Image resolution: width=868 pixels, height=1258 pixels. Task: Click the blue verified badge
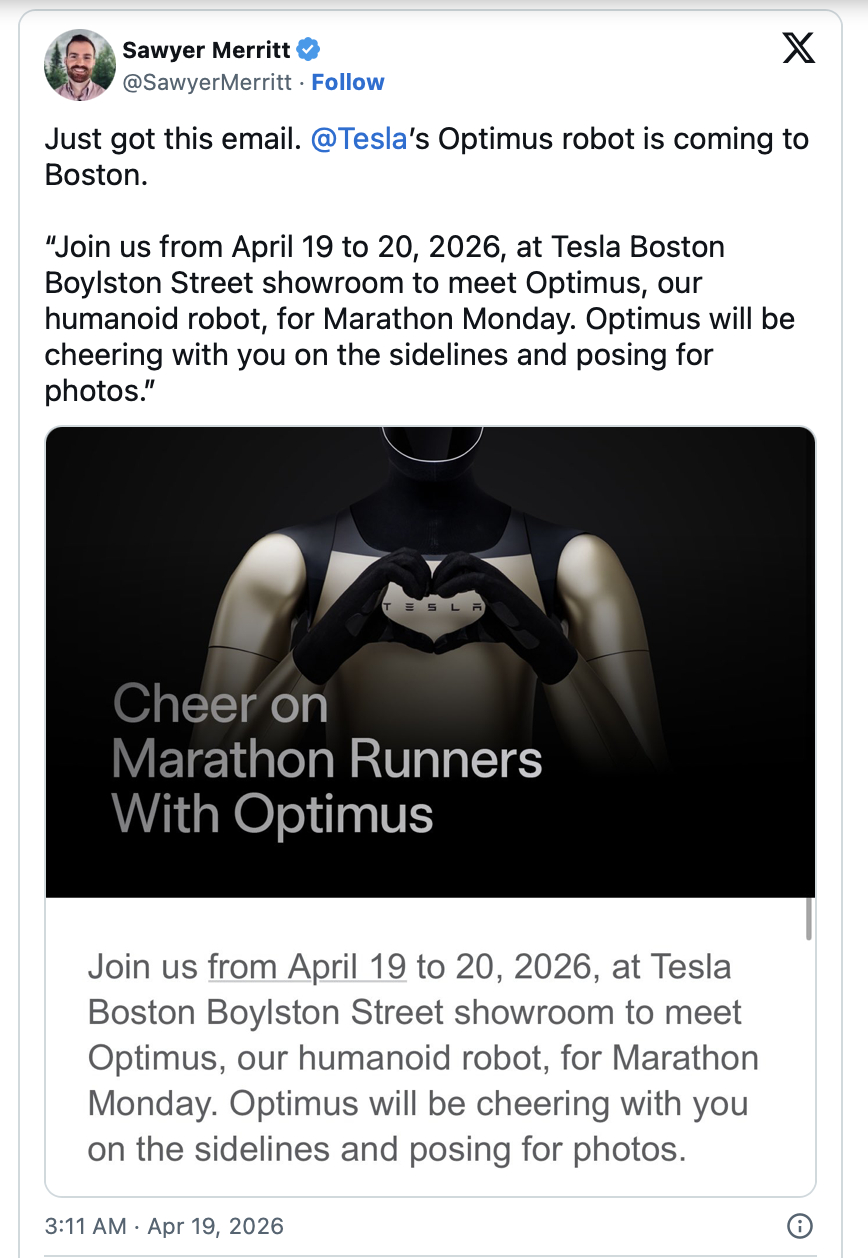point(311,49)
